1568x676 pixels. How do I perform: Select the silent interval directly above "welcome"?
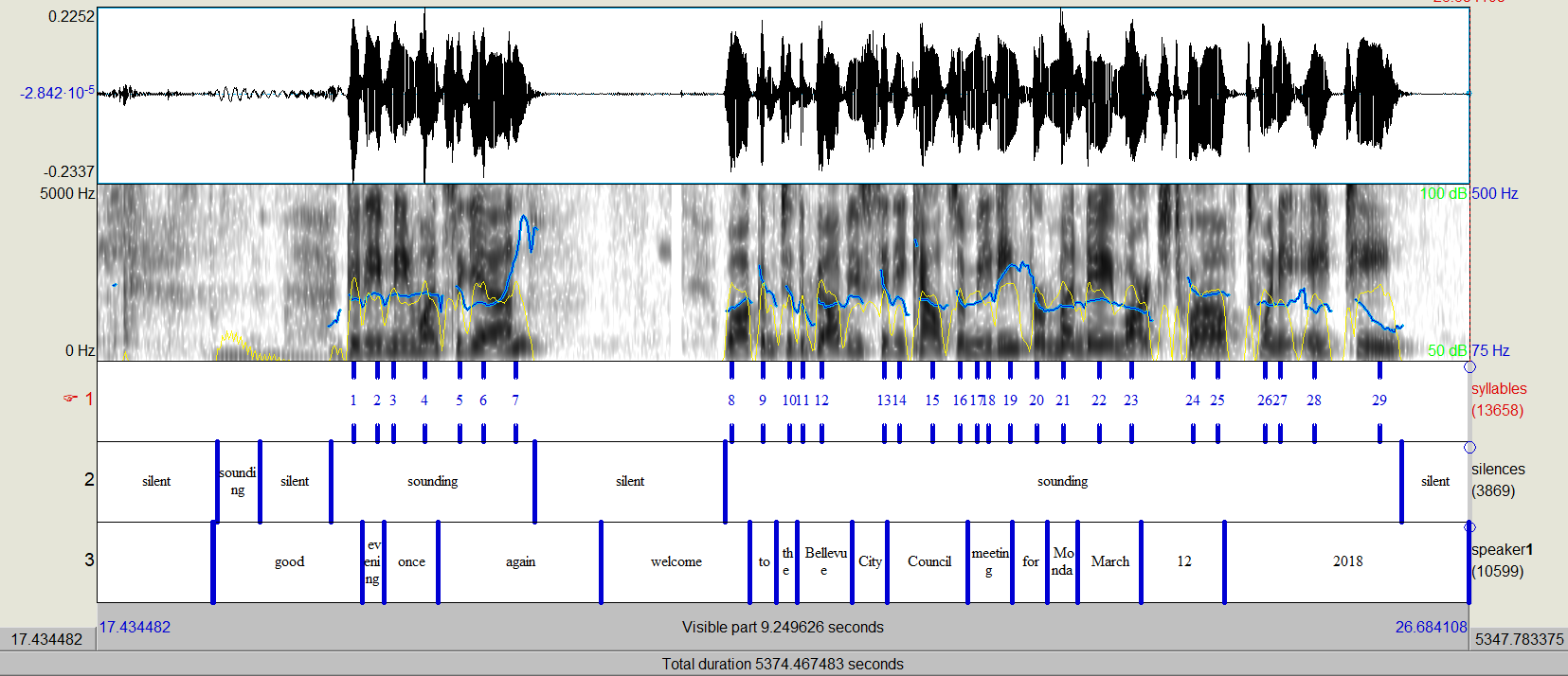630,481
